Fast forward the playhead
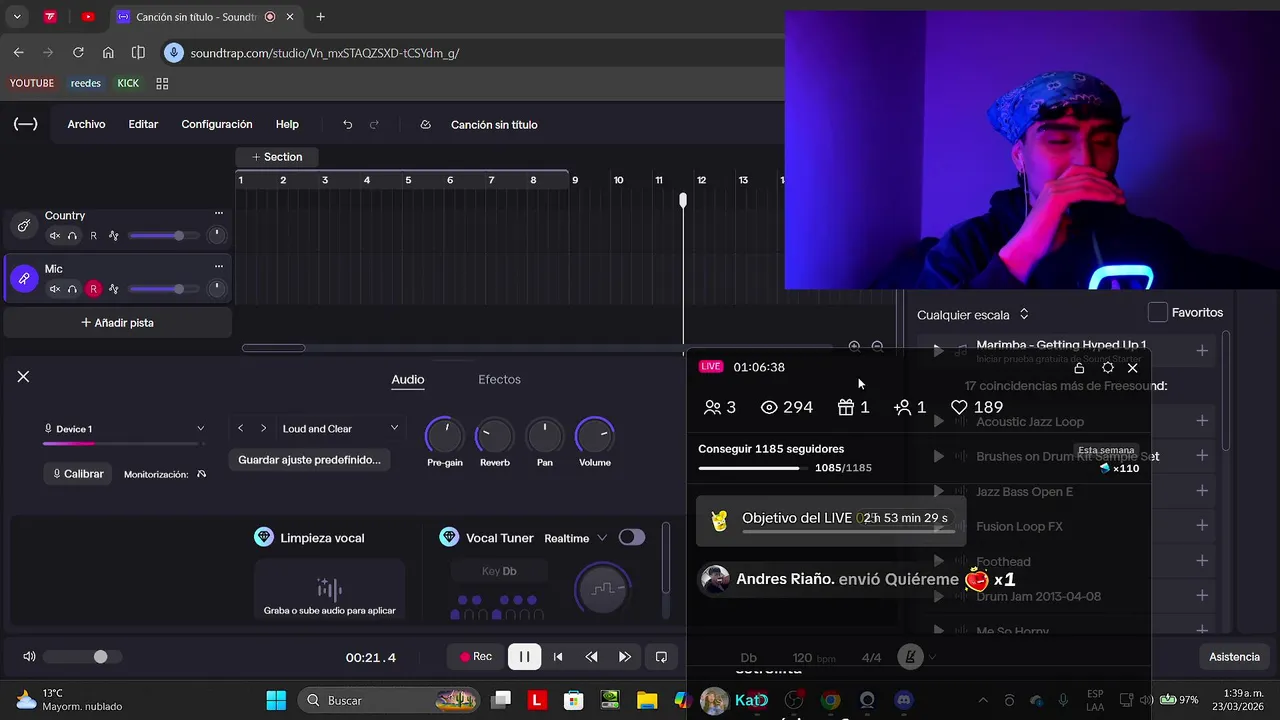Image resolution: width=1280 pixels, height=720 pixels. tap(624, 657)
